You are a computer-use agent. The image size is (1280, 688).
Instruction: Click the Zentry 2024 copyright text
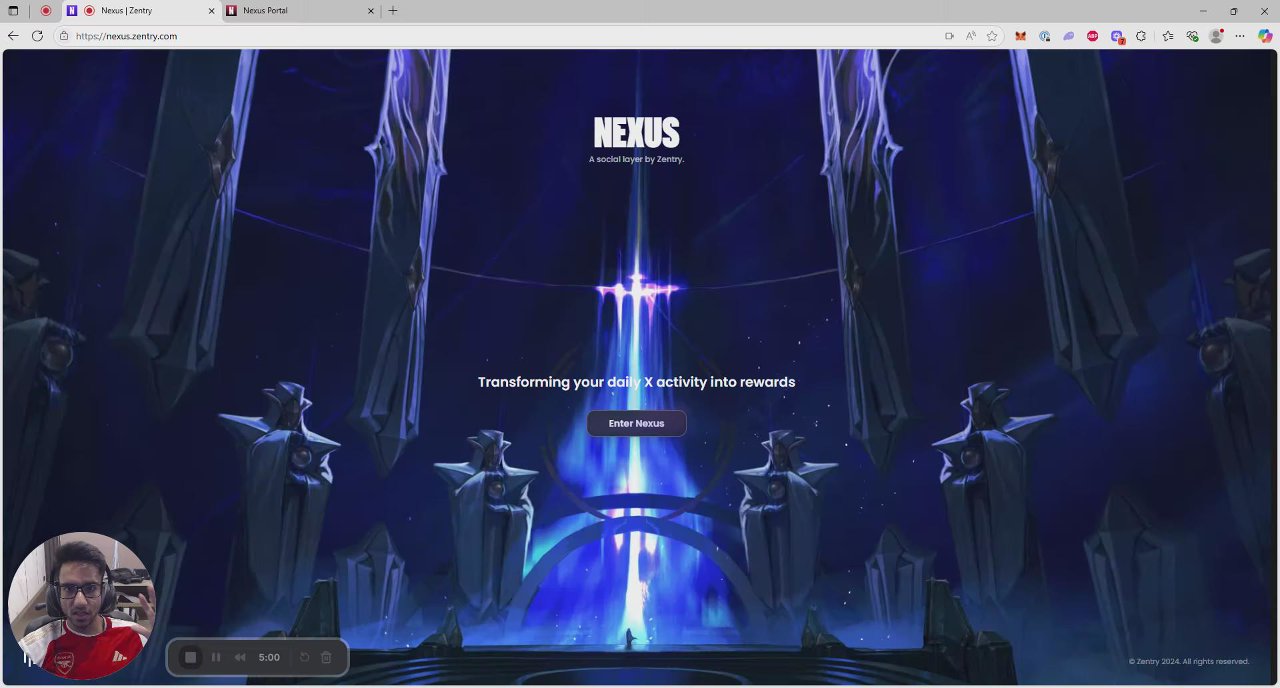point(1189,661)
